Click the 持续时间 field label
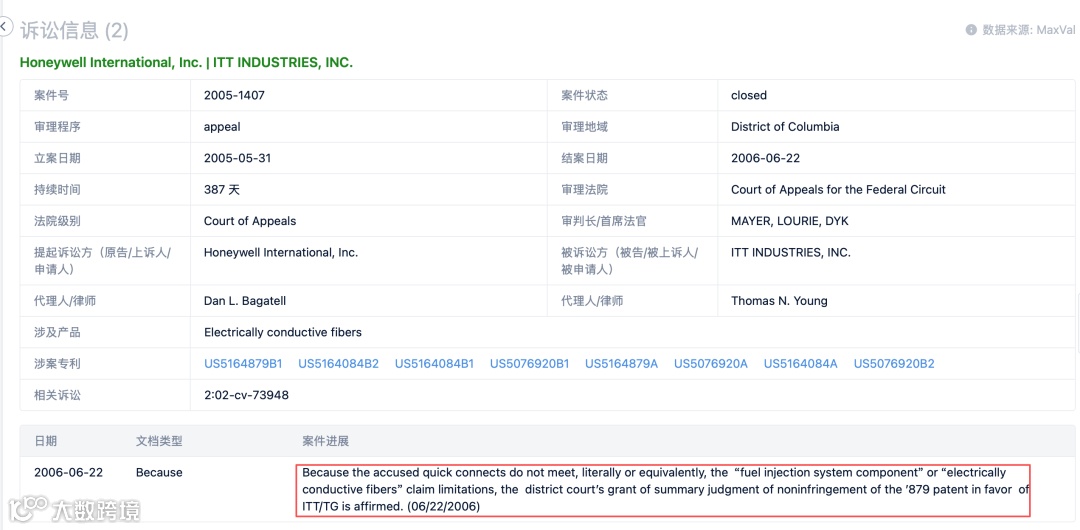 tap(57, 190)
